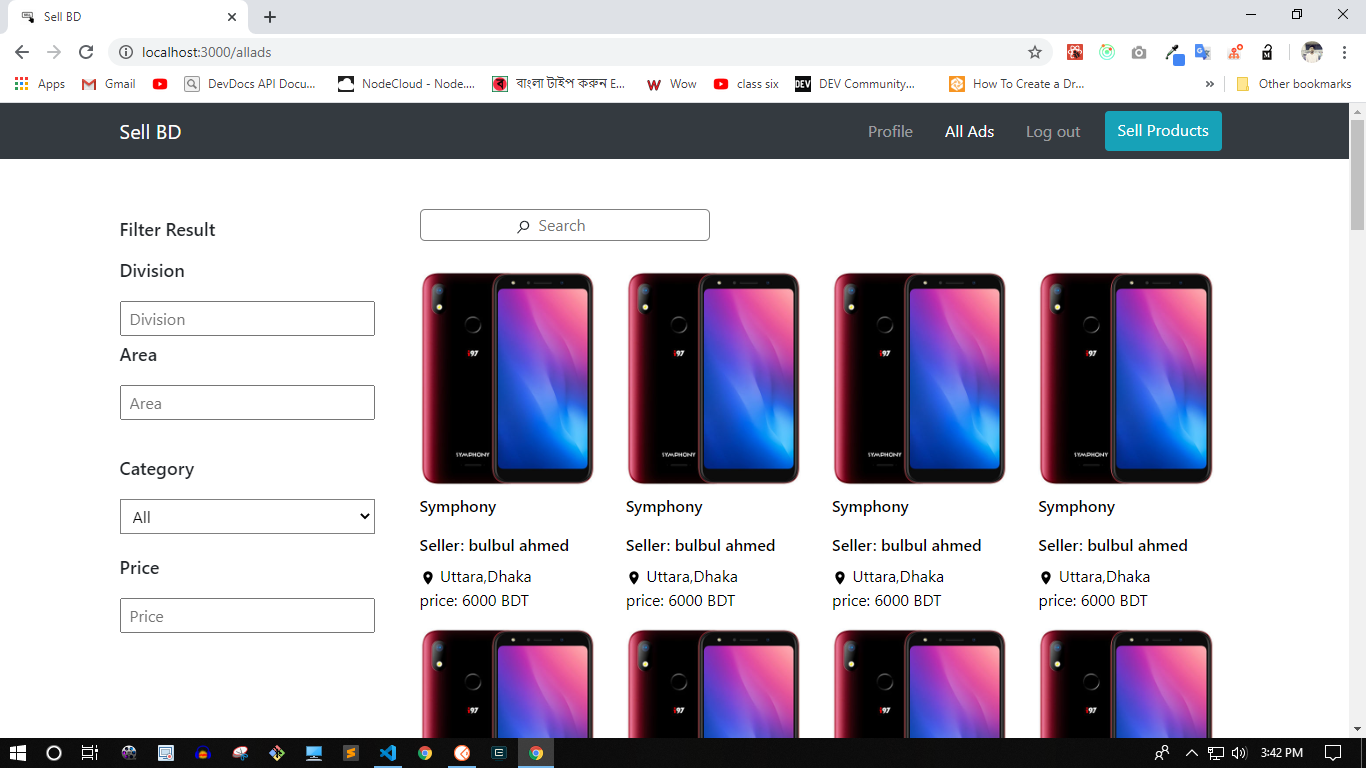This screenshot has height=768, width=1366.
Task: Open the Bangla typing bookmark
Action: (560, 84)
